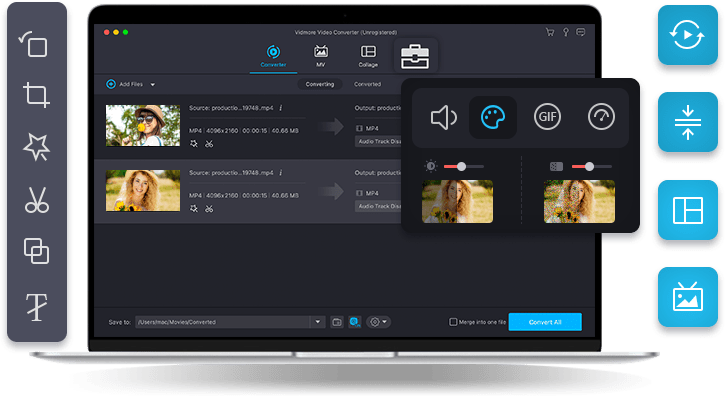Open the save path dropdown arrow
This screenshot has width=725, height=396.
(x=318, y=322)
